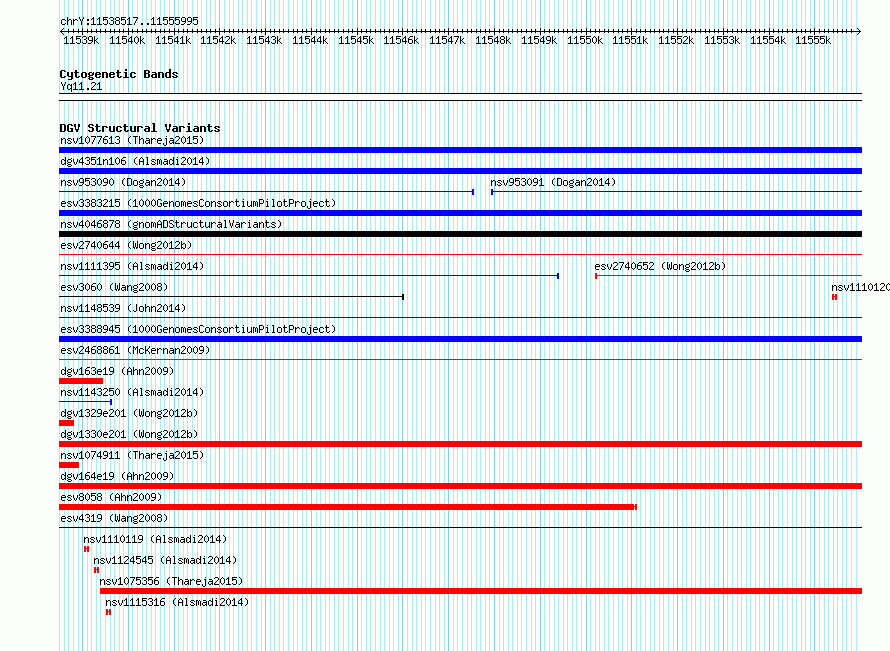Screen dimensions: 890x651
Task: Click the short red nsv1074911 (Thareja2015) bar
Action: pyautogui.click(x=69, y=465)
